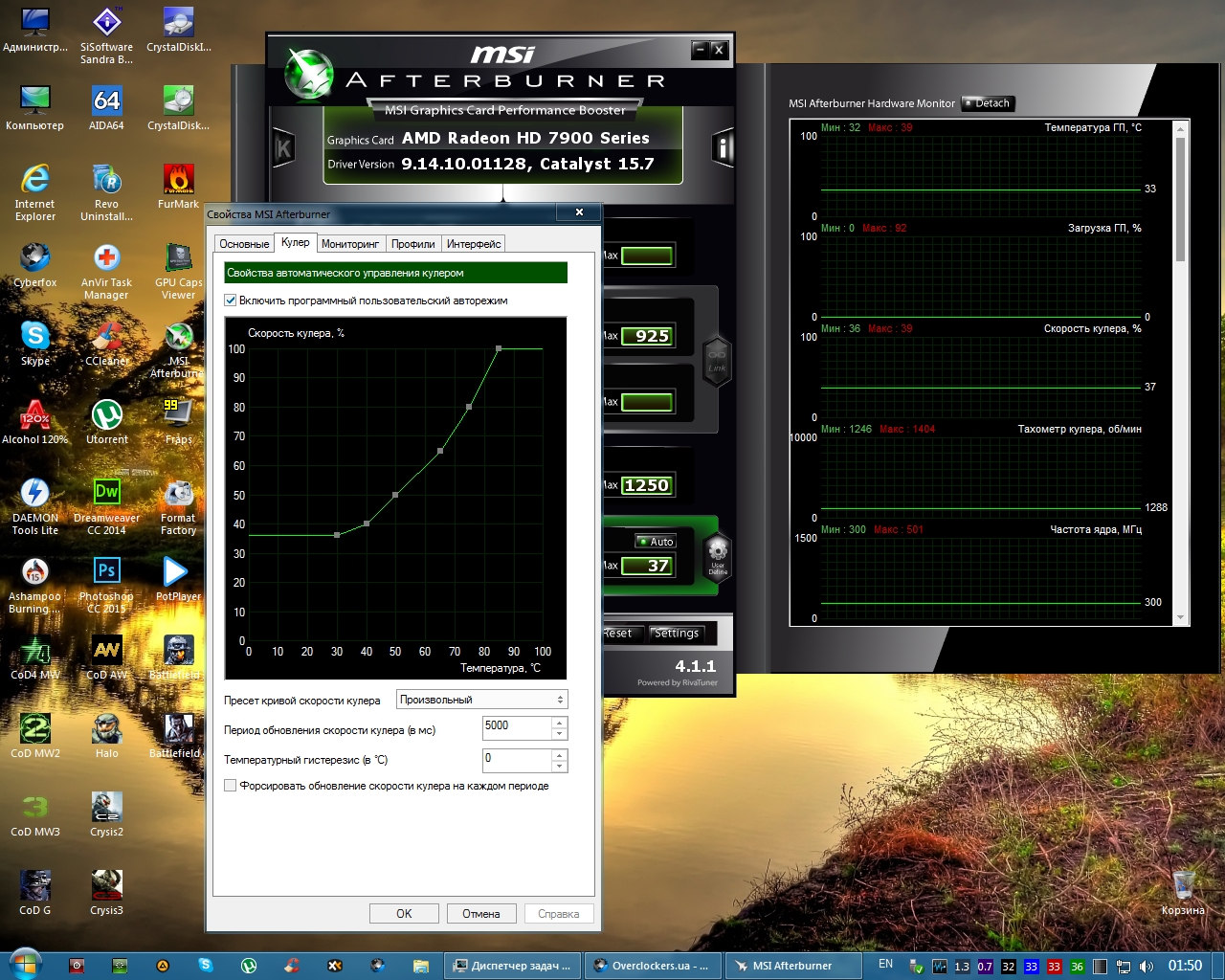This screenshot has height=980, width=1225.
Task: Click the Skype icon pinned on the taskbar
Action: pos(206,966)
